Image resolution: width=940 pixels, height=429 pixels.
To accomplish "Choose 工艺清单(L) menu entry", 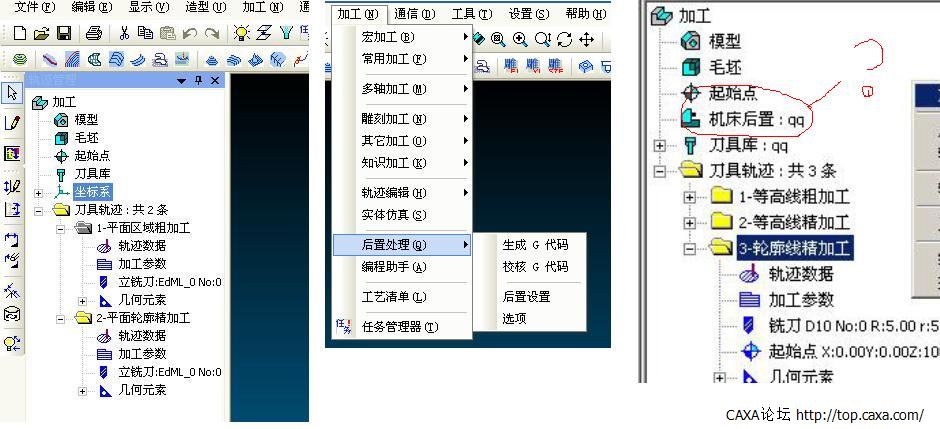I will click(x=402, y=297).
